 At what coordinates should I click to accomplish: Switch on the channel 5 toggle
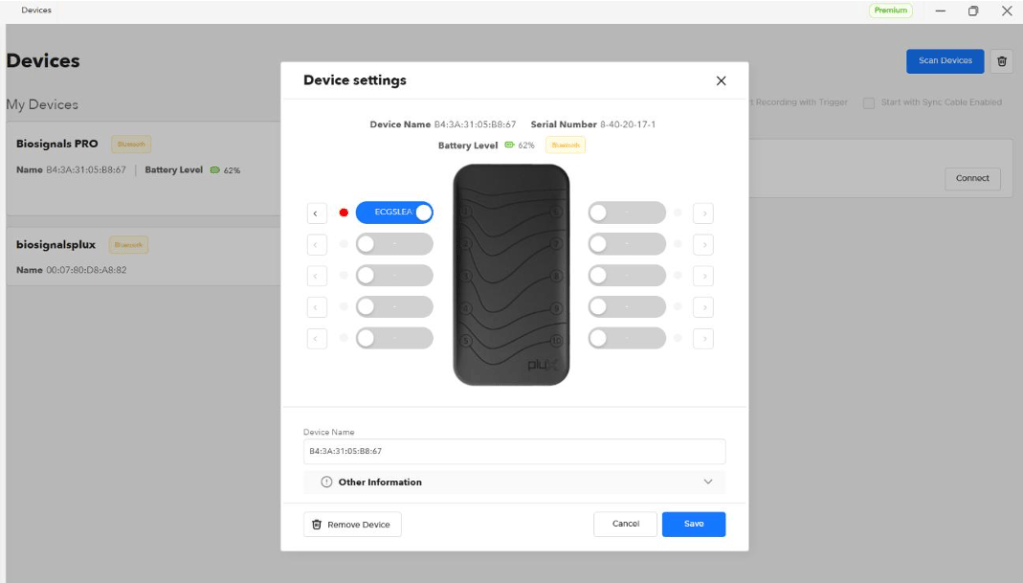point(394,338)
